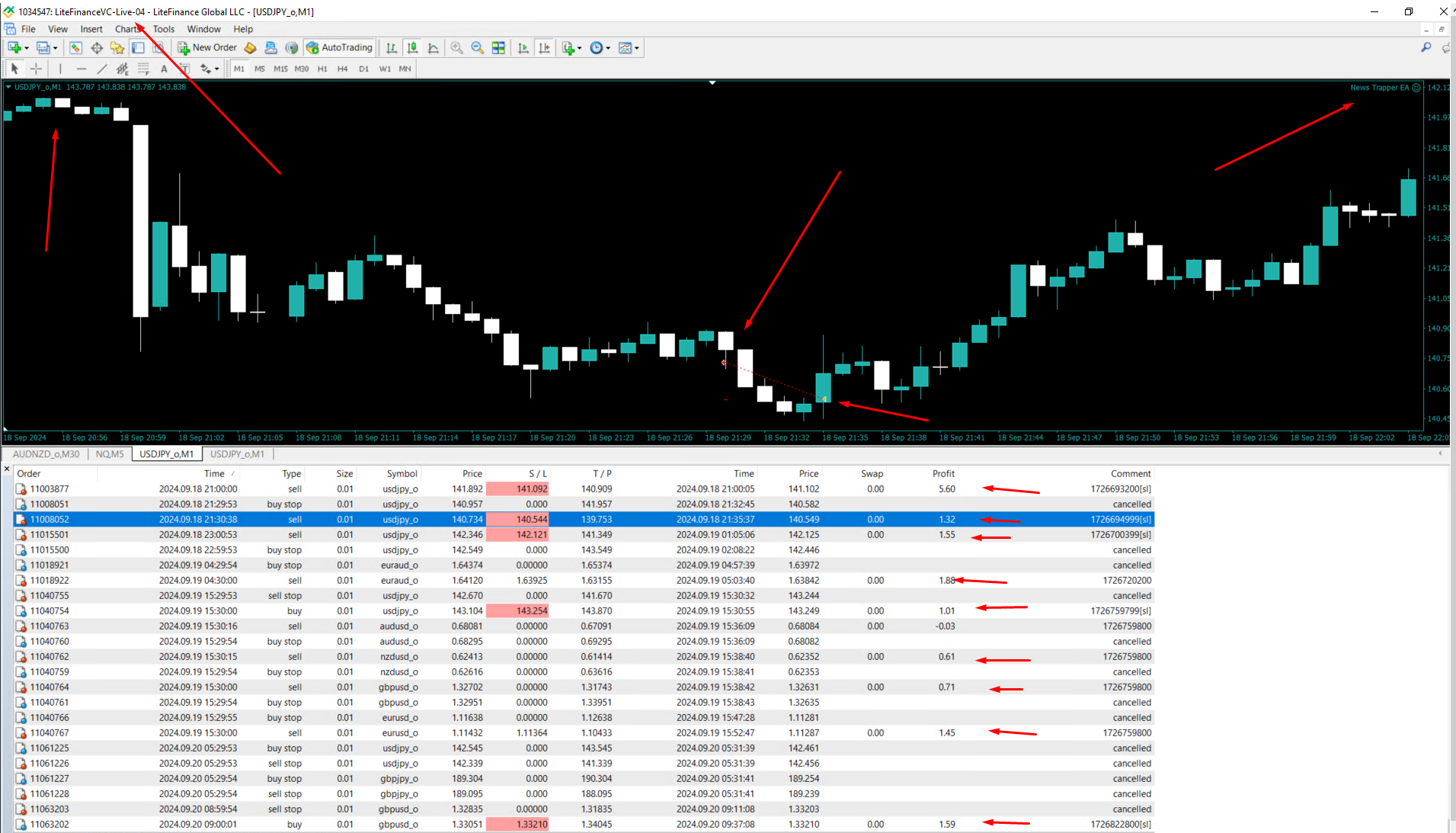The image size is (1456, 833).
Task: Select the Text annotation tool
Action: (164, 69)
